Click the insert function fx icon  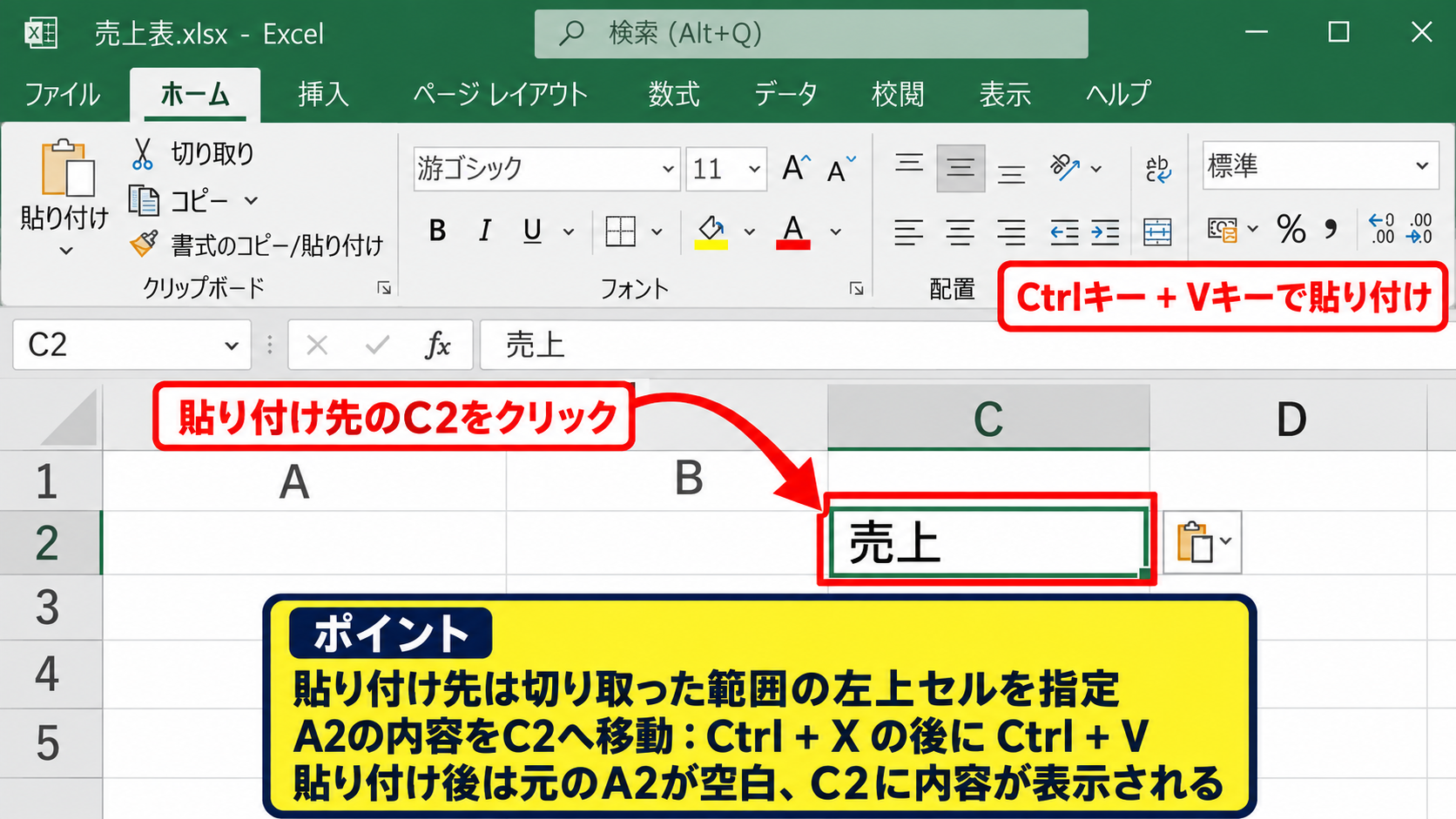point(437,346)
